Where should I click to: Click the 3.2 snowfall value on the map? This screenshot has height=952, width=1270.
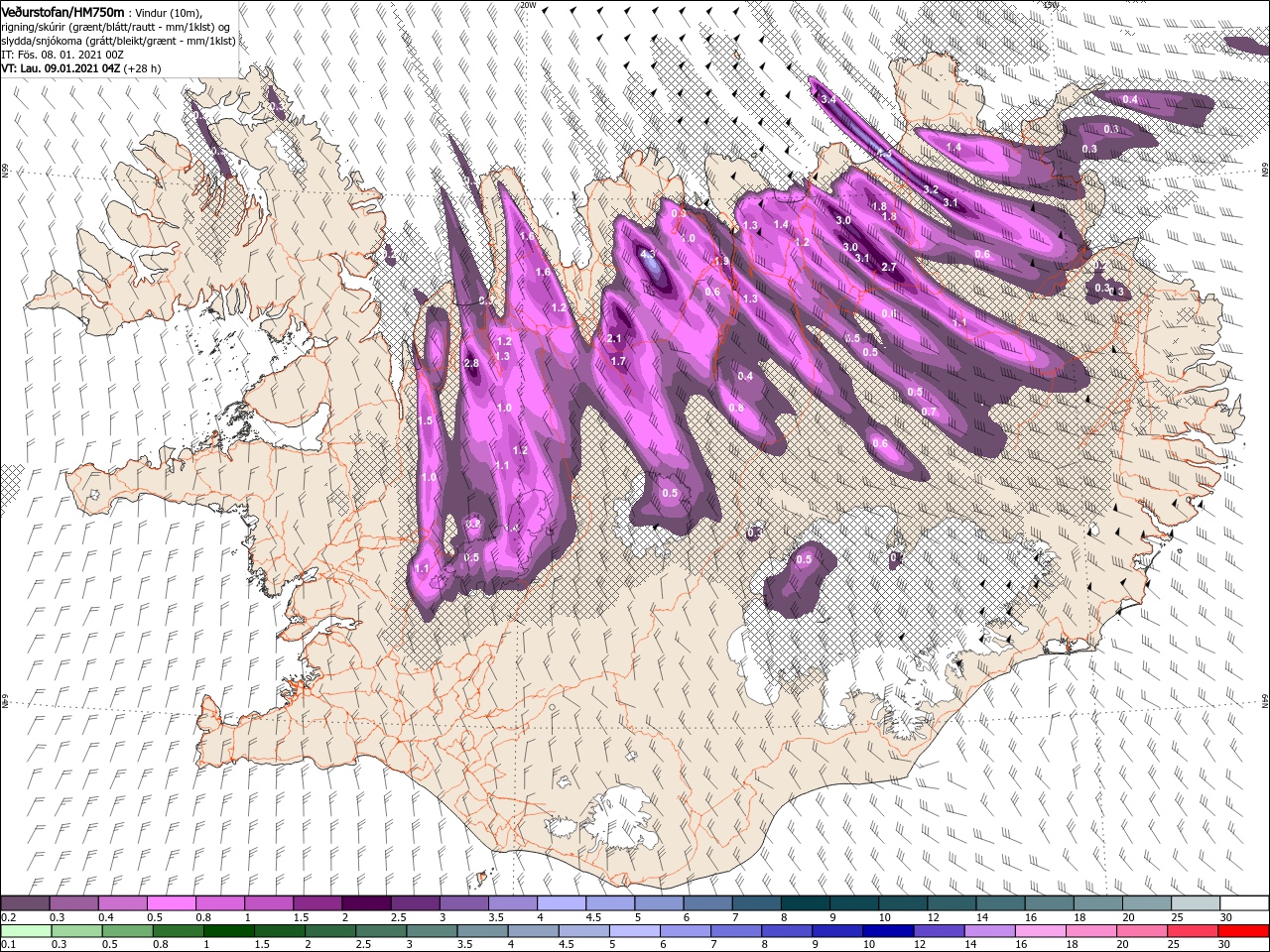[x=931, y=189]
